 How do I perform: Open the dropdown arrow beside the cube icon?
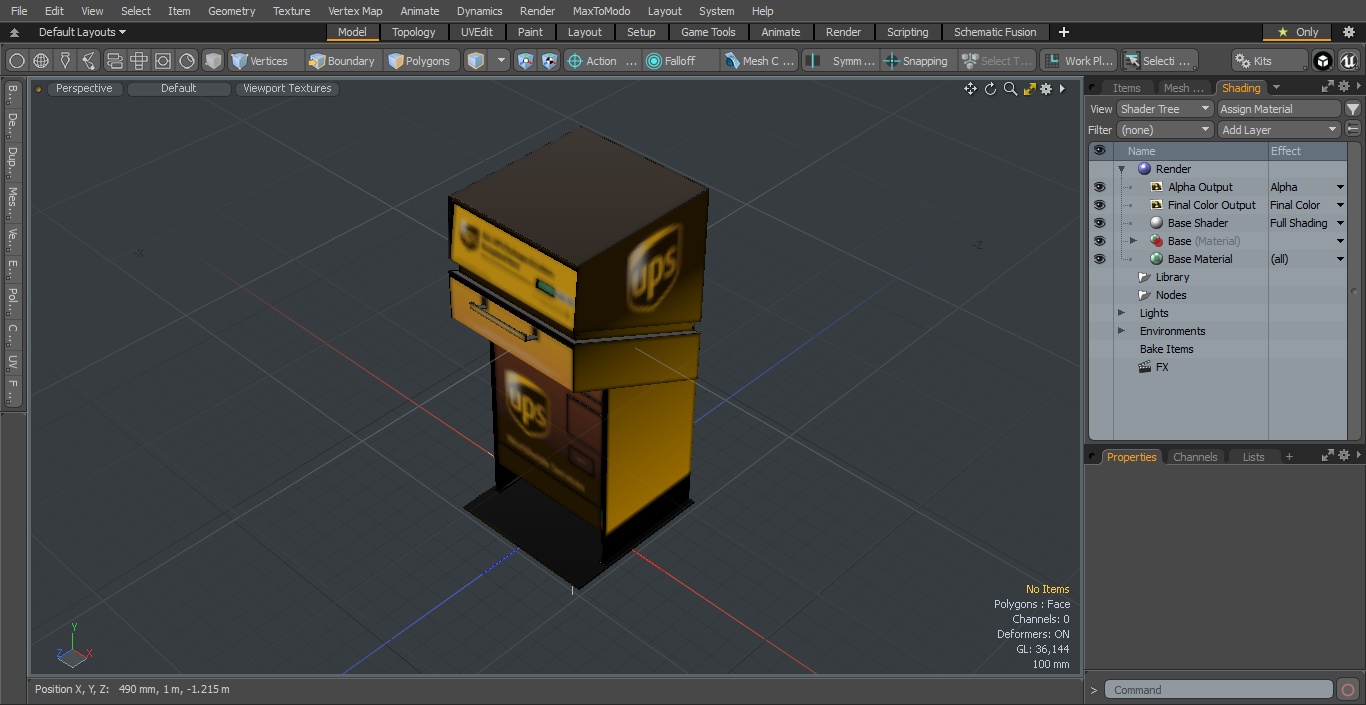(x=502, y=61)
